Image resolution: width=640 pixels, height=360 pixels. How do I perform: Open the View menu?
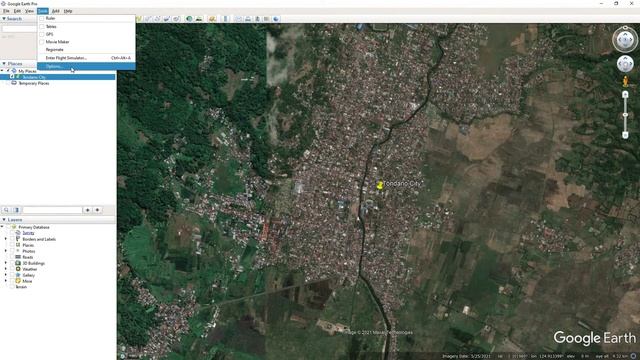click(29, 11)
